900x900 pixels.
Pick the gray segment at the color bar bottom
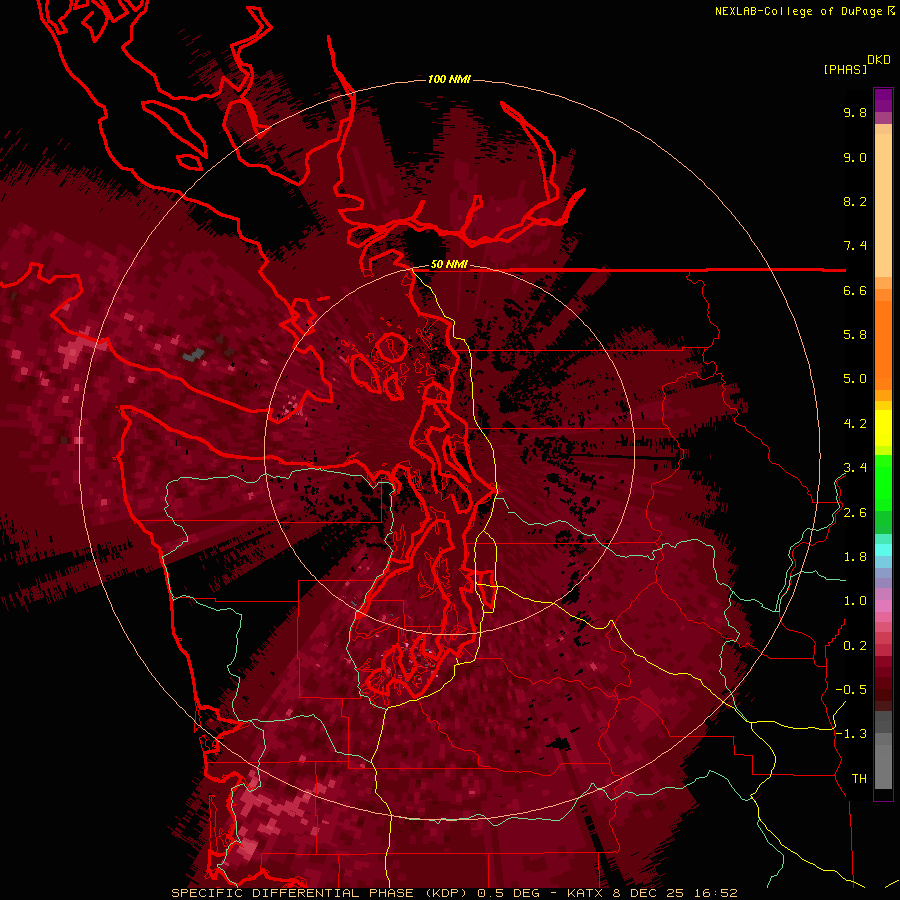point(883,766)
